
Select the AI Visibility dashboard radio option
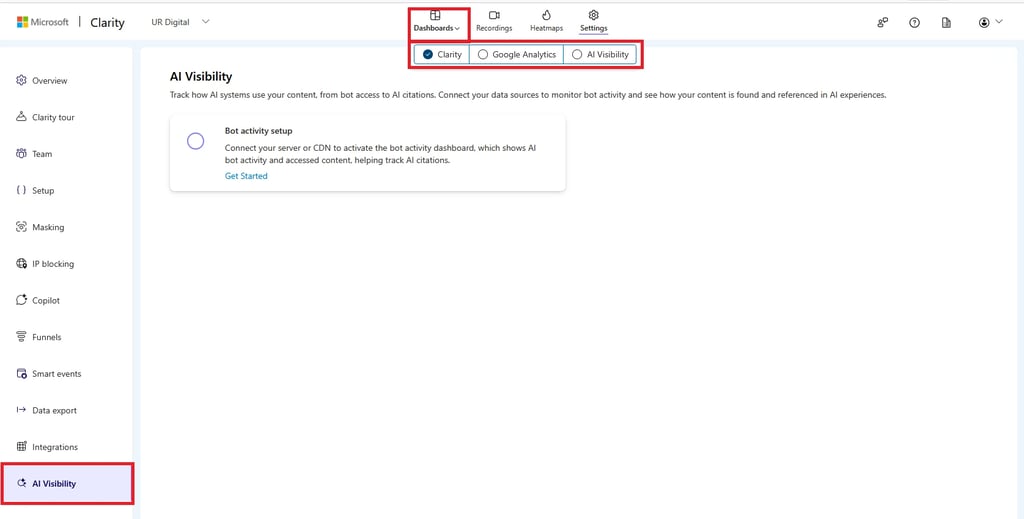point(600,55)
